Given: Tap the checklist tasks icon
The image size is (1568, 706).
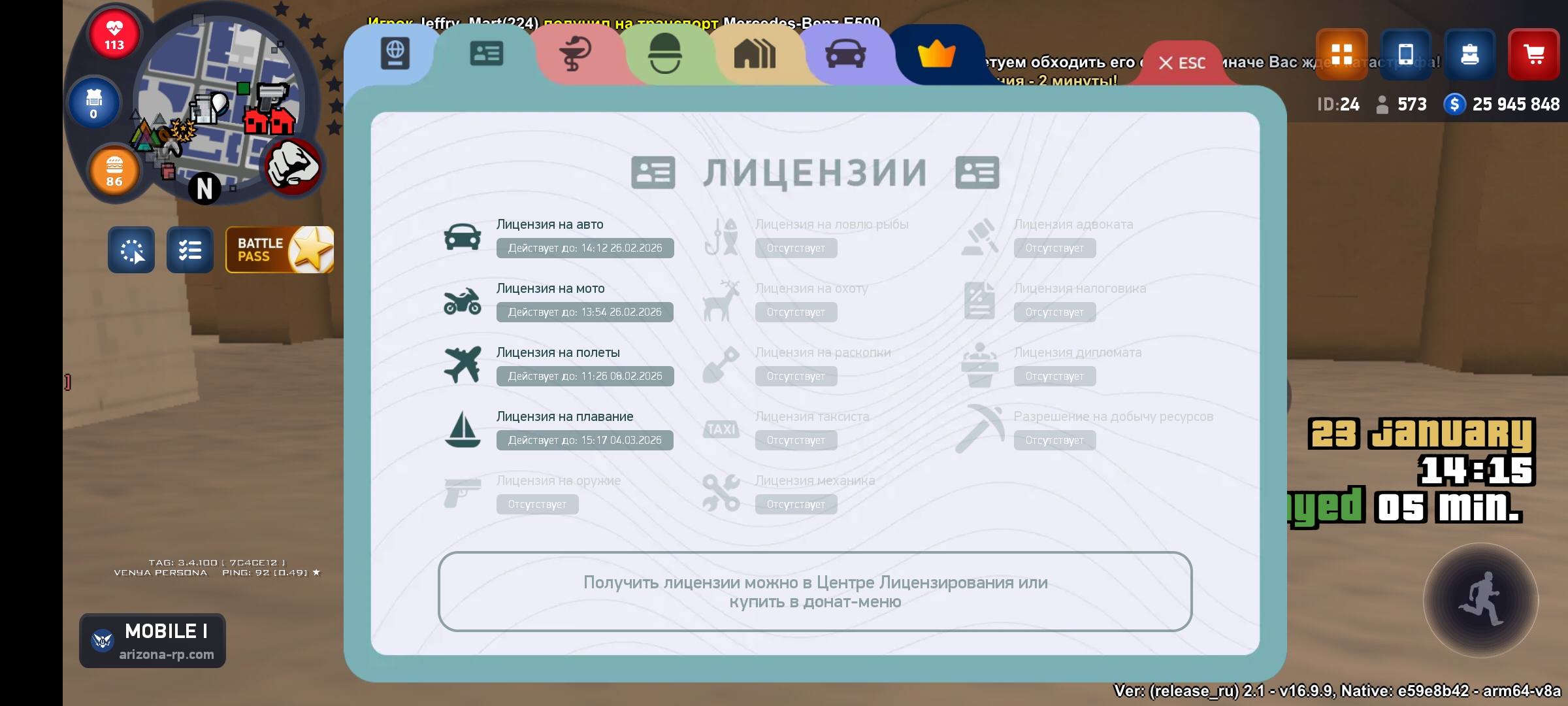Looking at the screenshot, I should tap(189, 250).
